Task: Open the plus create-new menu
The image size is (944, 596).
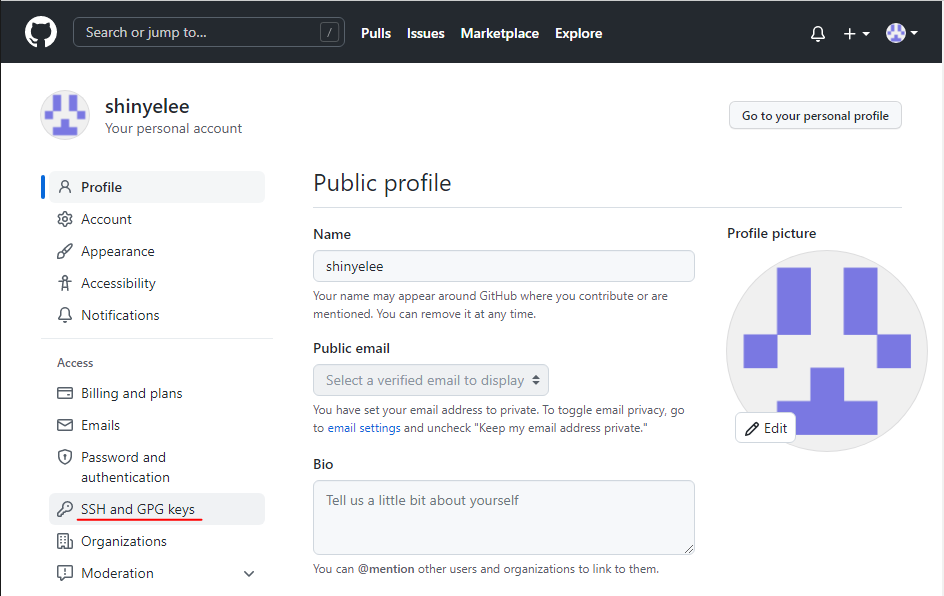Action: [856, 34]
